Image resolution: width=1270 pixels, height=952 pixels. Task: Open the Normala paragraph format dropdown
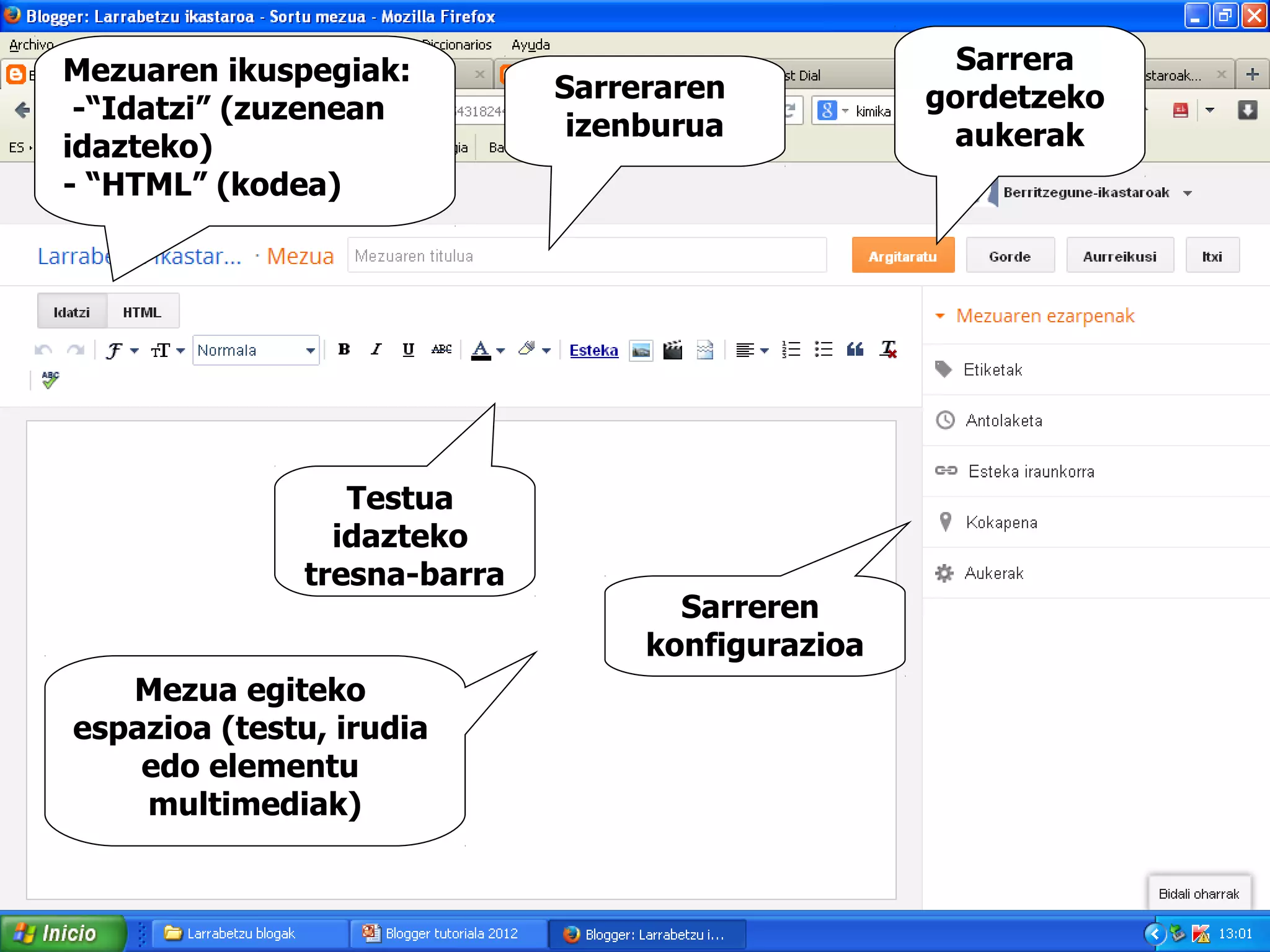click(256, 350)
